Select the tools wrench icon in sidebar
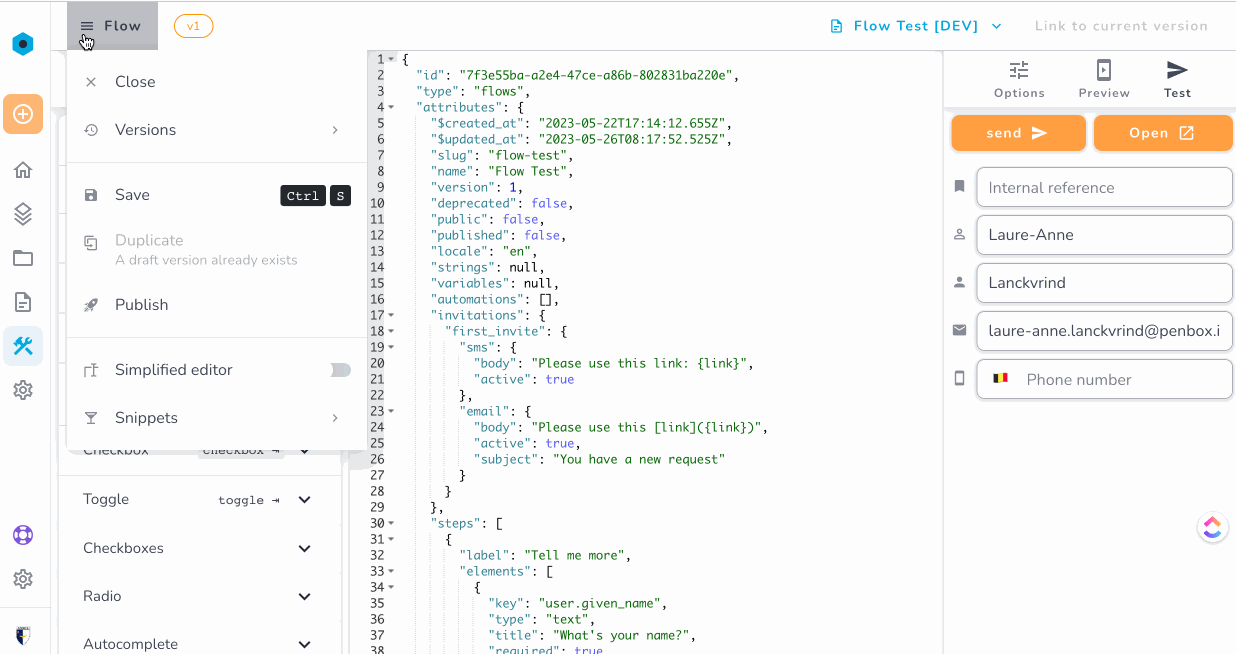The width and height of the screenshot is (1236, 654). pos(23,346)
